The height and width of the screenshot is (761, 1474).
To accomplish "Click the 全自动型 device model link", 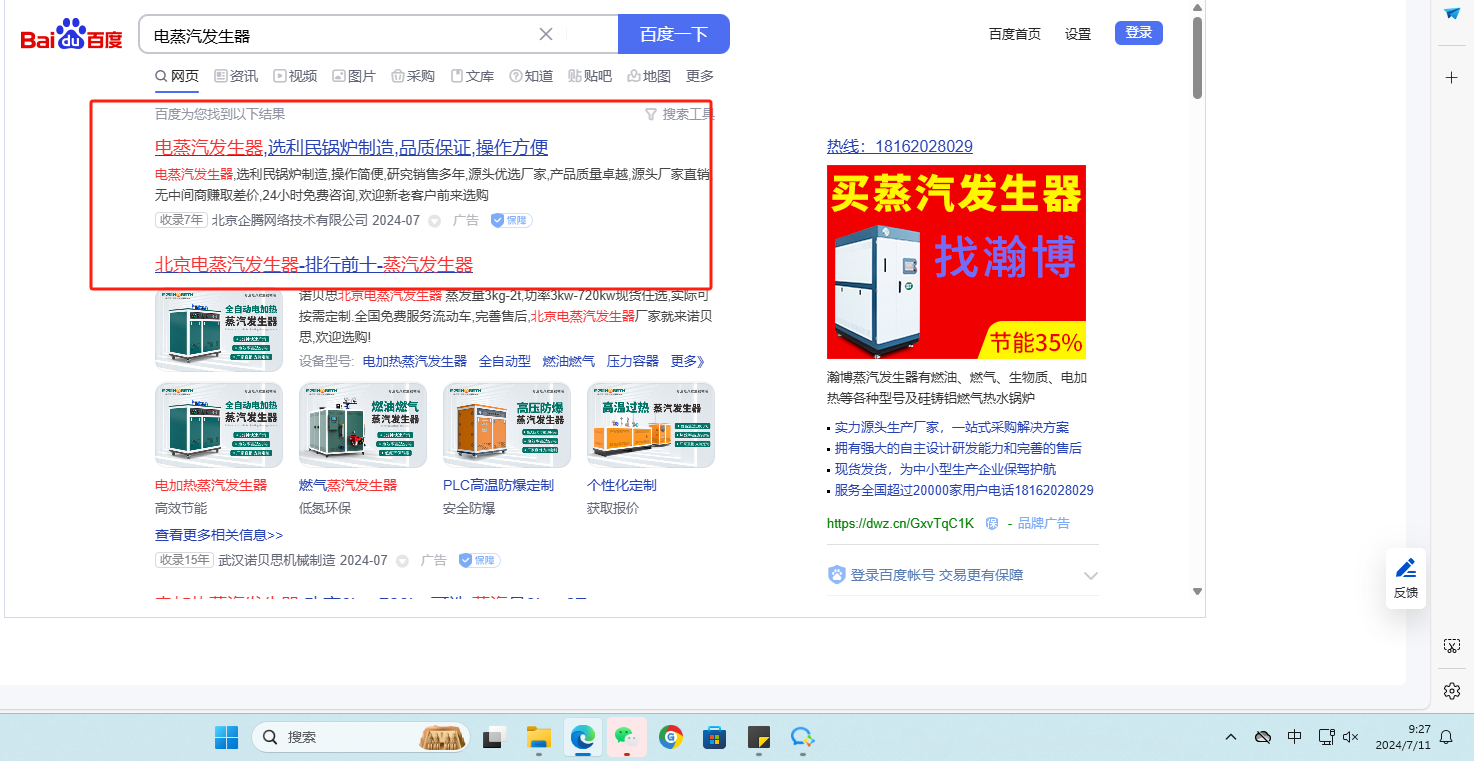I will 505,361.
